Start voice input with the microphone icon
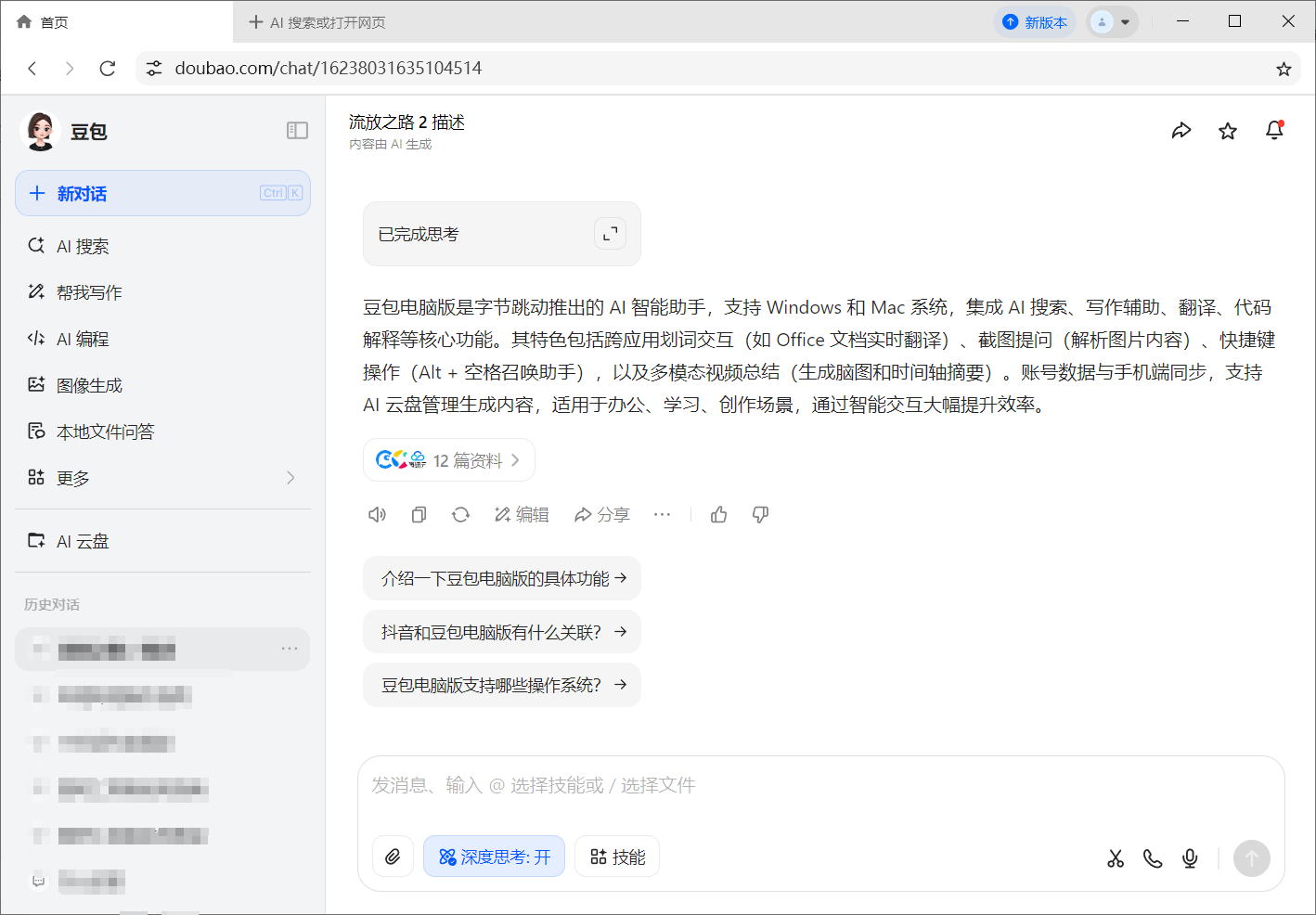This screenshot has width=1316, height=915. click(1190, 858)
